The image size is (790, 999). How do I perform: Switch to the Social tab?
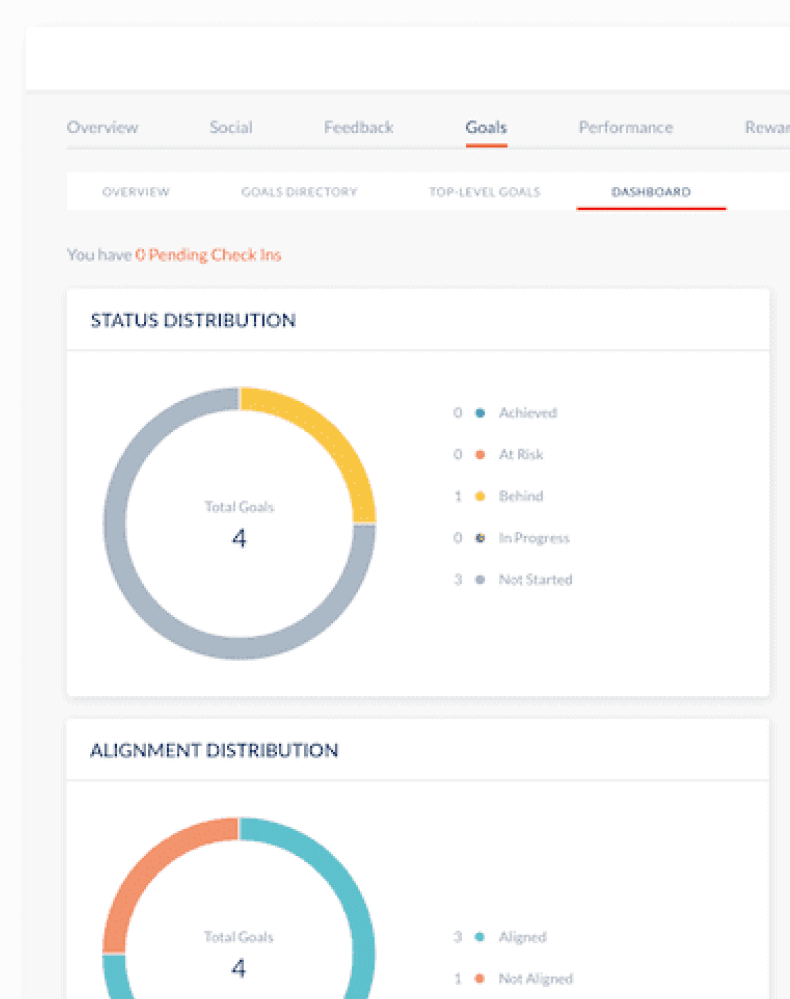coord(231,127)
